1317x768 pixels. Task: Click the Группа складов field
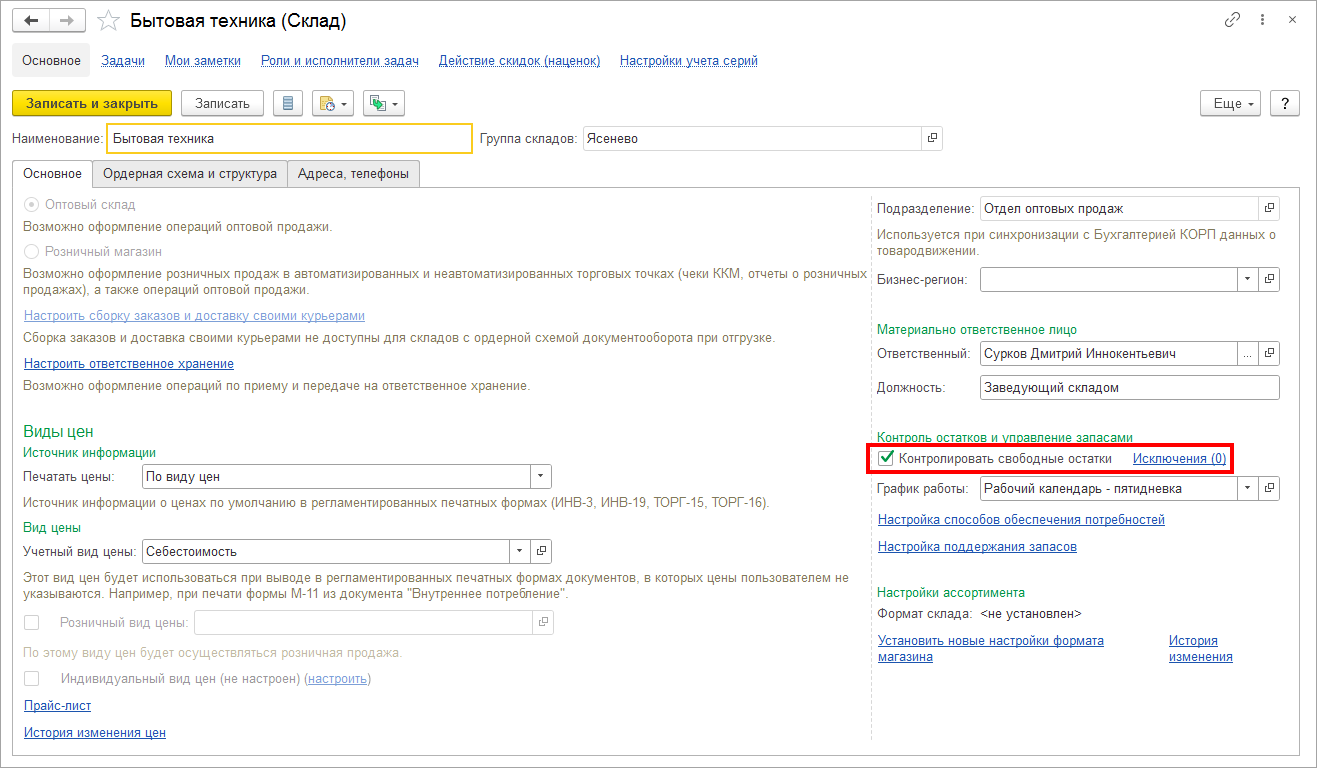tap(751, 139)
